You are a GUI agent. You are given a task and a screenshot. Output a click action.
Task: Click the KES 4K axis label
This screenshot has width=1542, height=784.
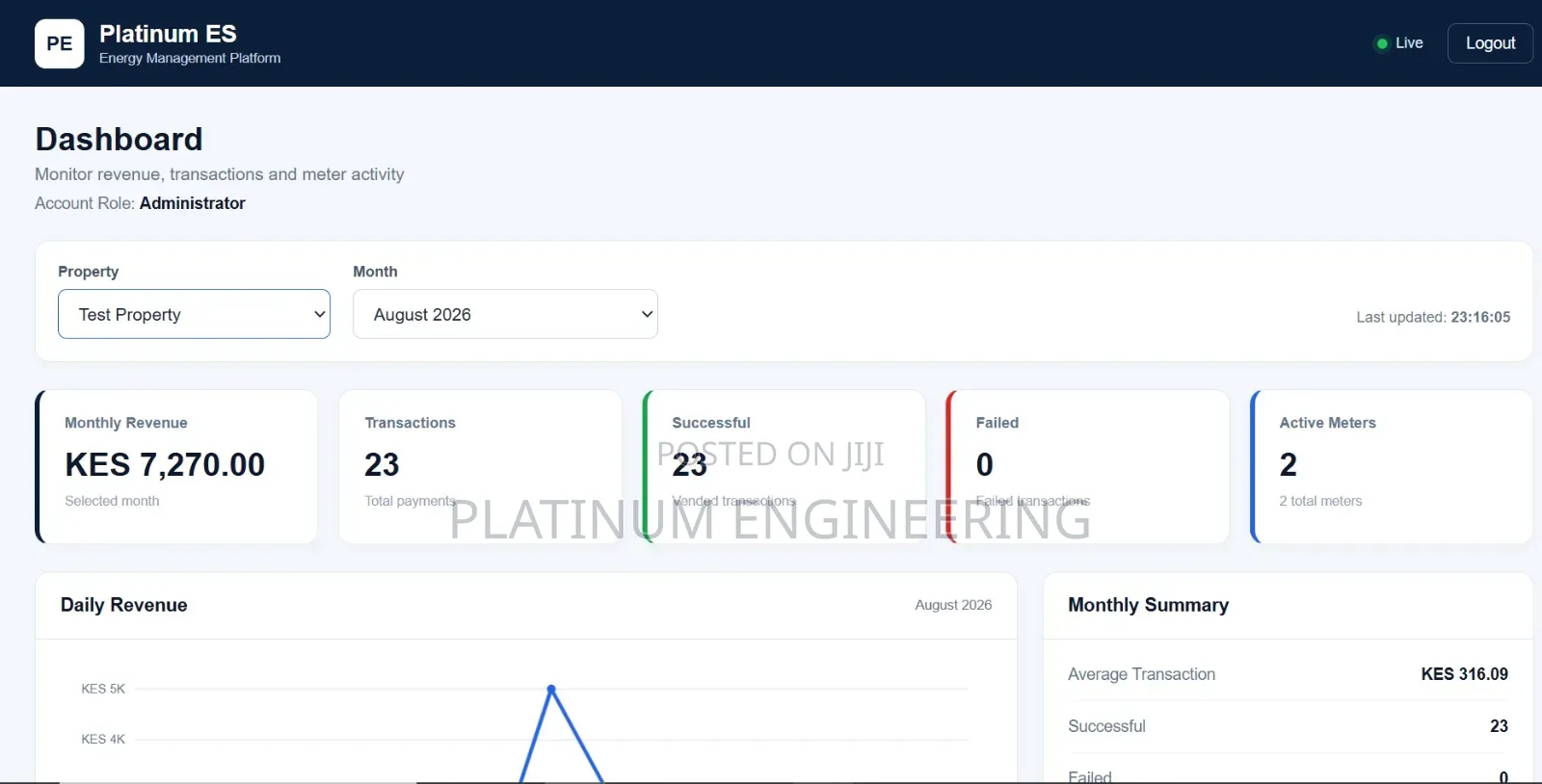pos(103,740)
